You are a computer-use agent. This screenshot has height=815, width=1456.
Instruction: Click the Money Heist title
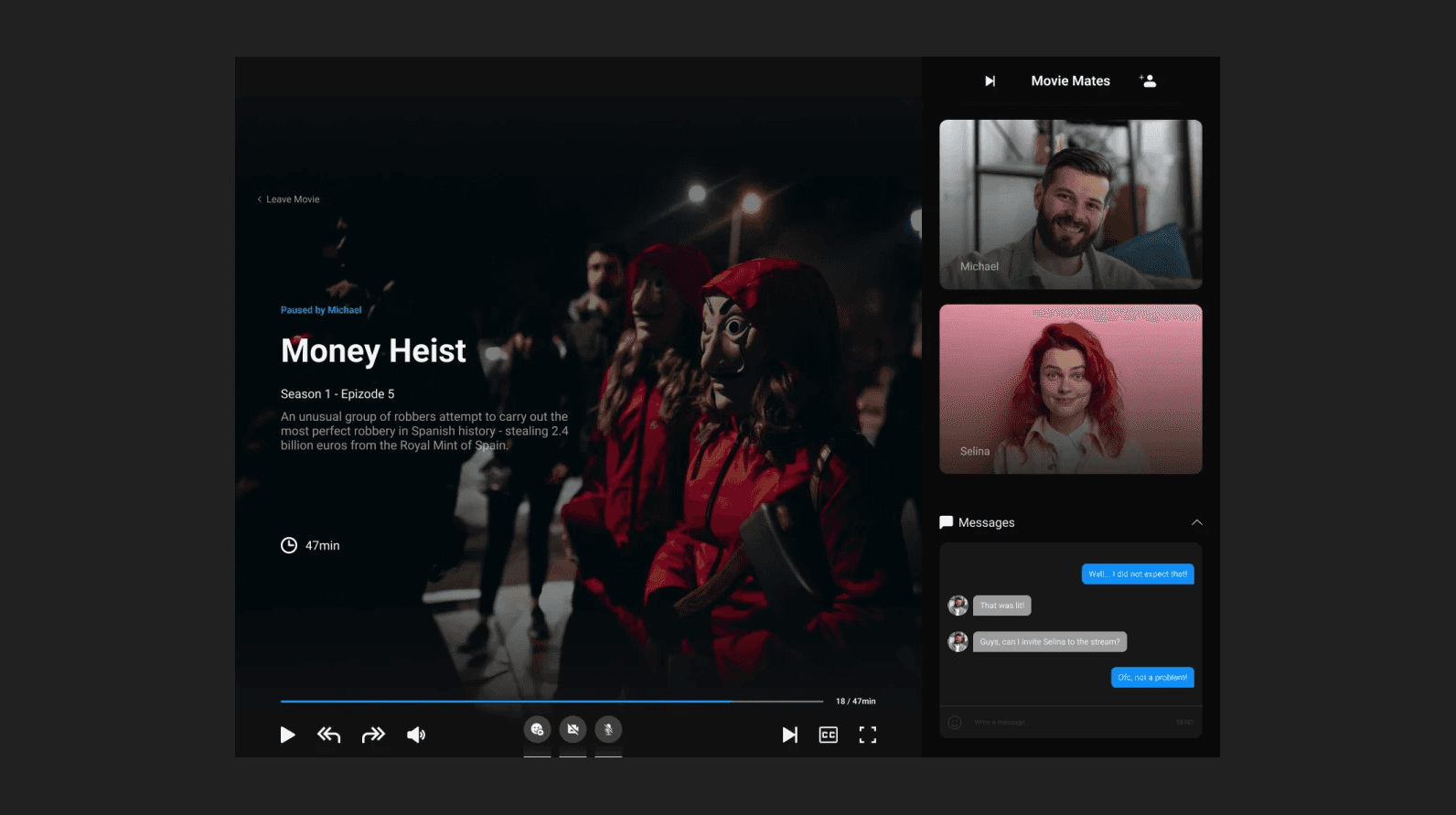[x=373, y=351]
